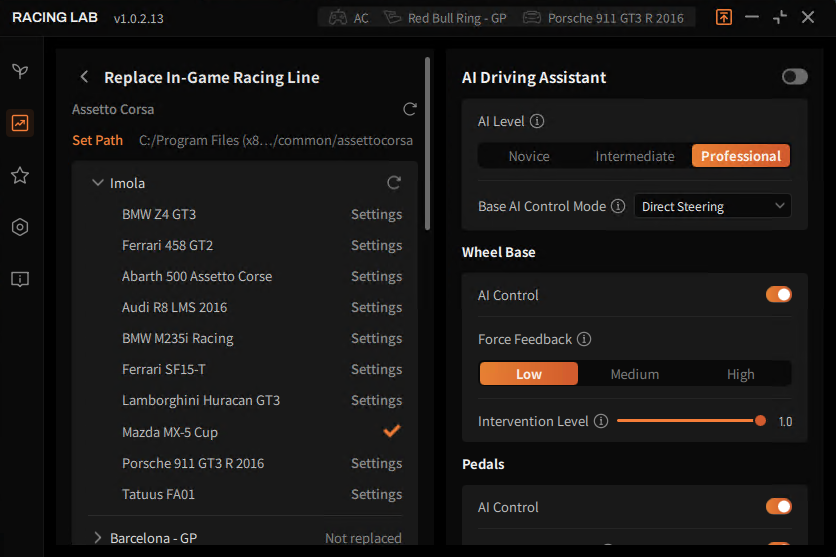This screenshot has height=557, width=836.
Task: Click the Not replaced status for Barcelona
Action: 363,538
